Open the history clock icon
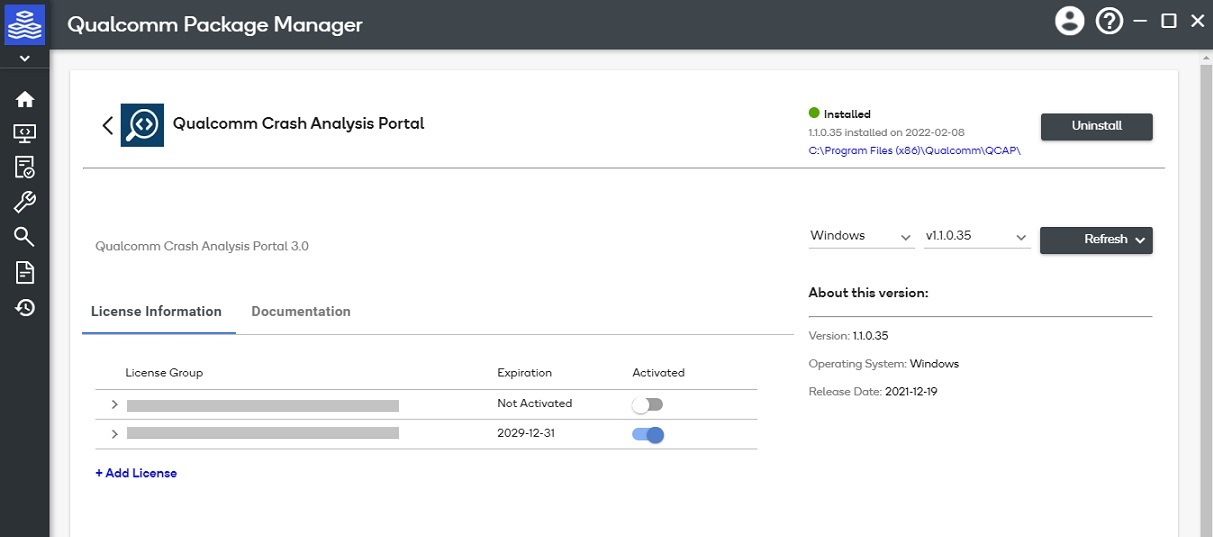Screen dimensions: 1213x537 [x=24, y=307]
